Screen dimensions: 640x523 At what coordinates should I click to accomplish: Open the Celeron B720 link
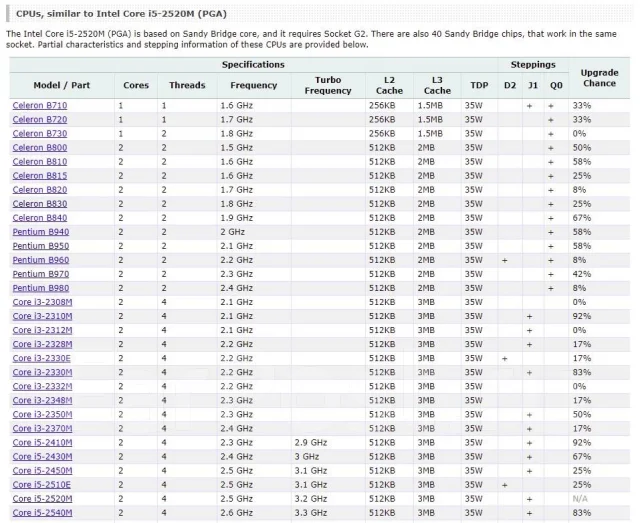click(40, 120)
